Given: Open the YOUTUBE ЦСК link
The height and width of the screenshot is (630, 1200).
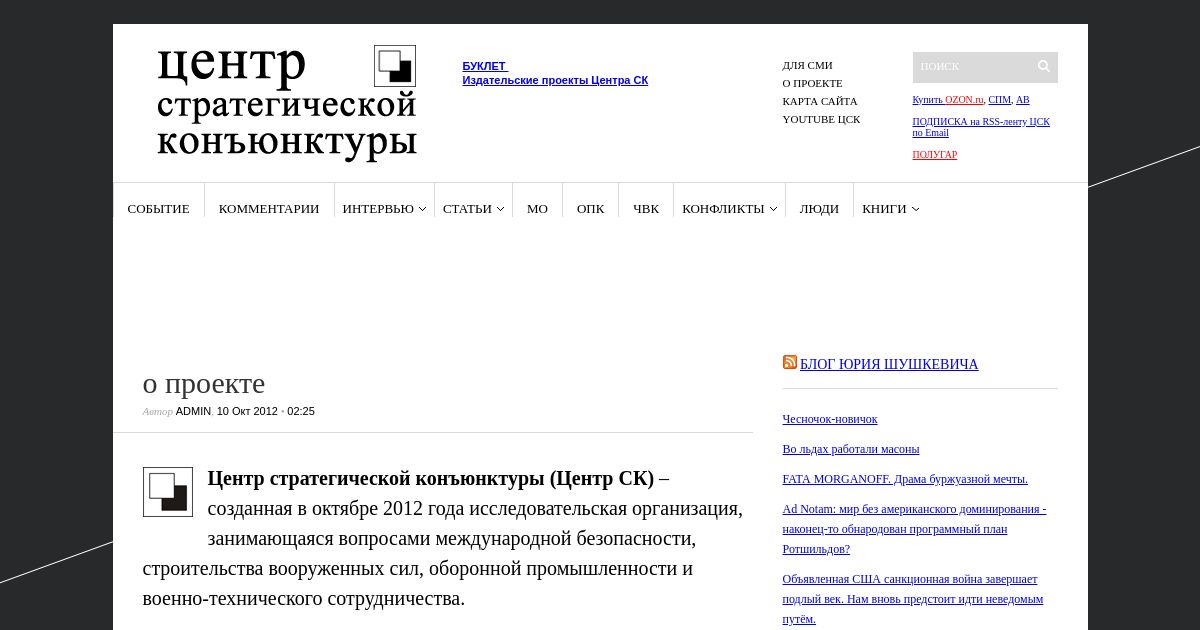Looking at the screenshot, I should tap(821, 119).
